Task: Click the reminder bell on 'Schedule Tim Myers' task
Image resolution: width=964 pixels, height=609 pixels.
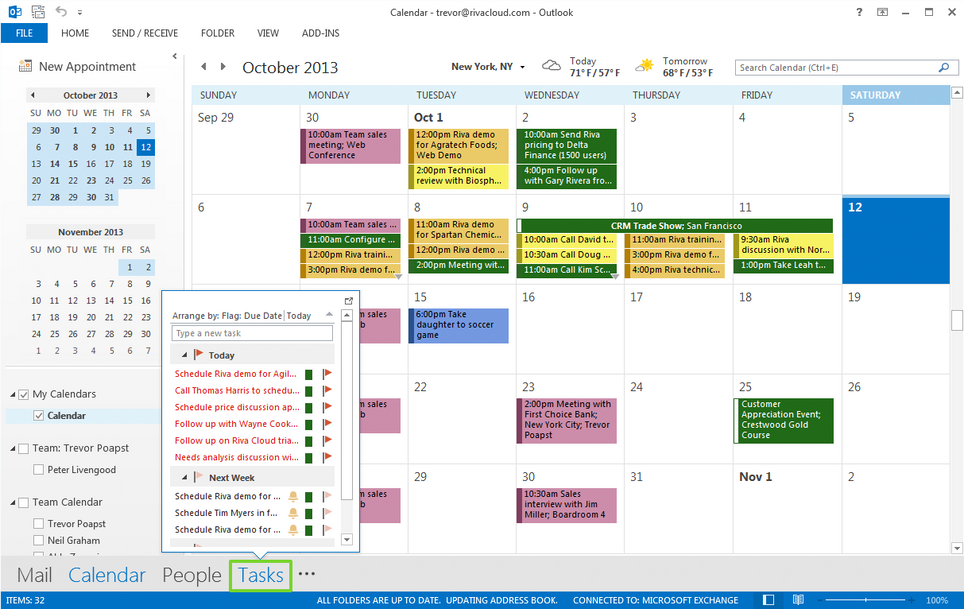Action: pyautogui.click(x=293, y=513)
